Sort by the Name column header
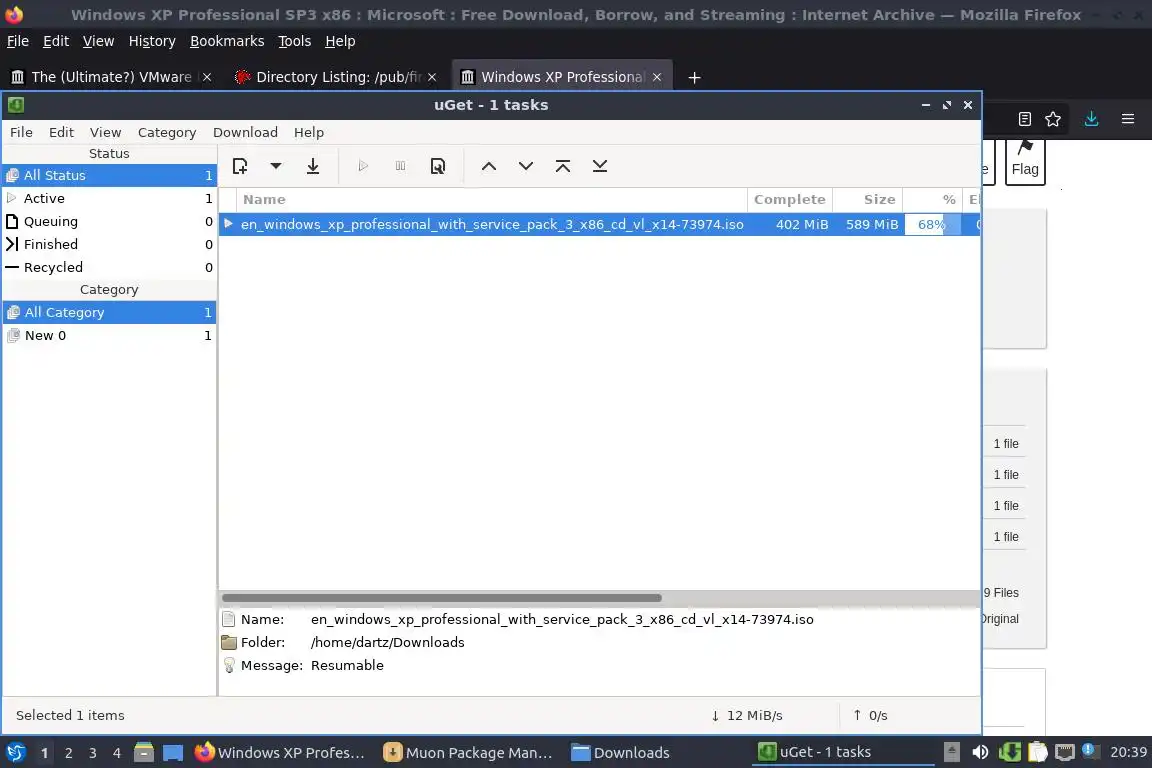Screen dimensions: 1152x768 492,199
